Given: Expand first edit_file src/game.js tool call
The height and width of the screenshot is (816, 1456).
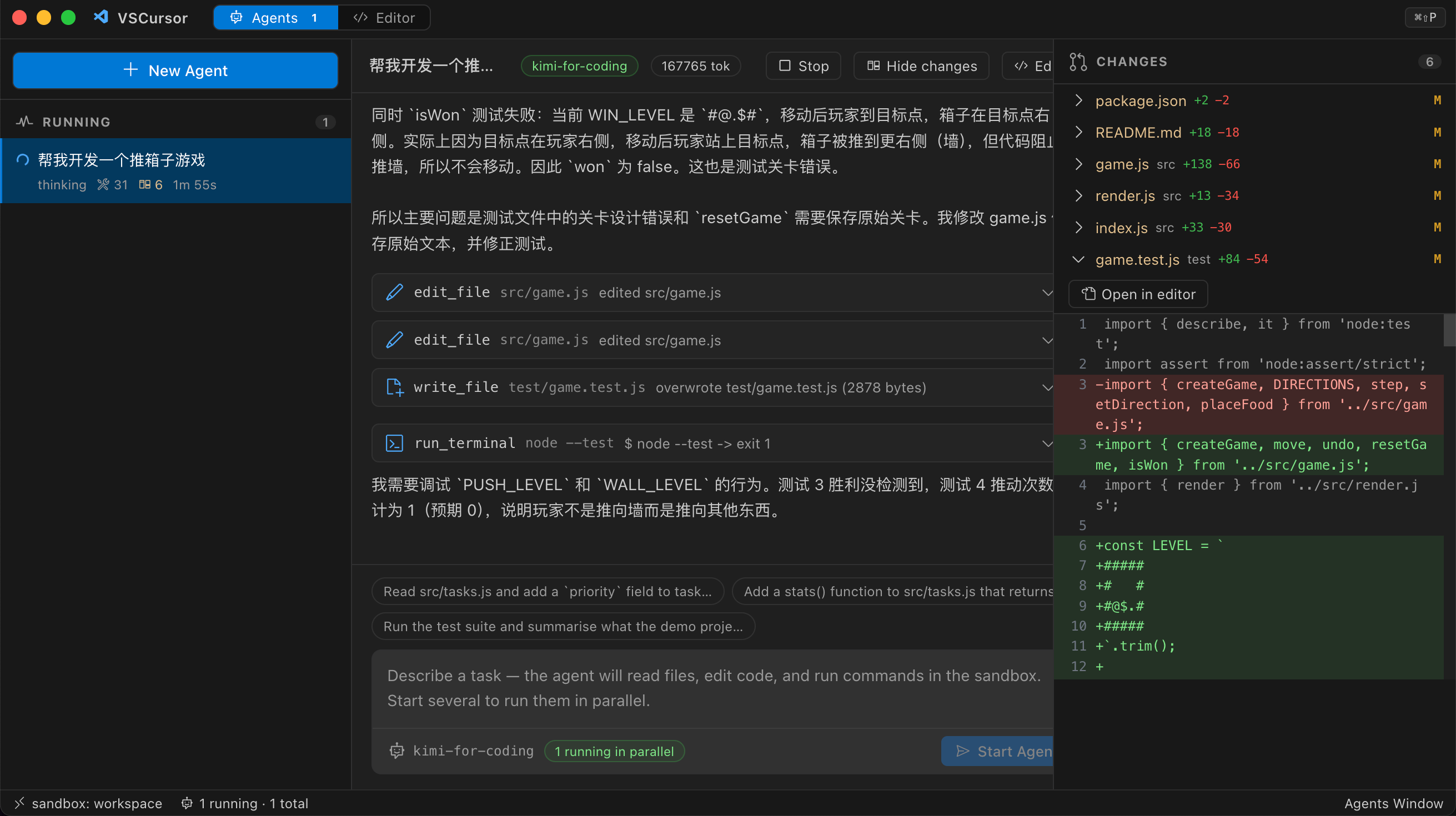Looking at the screenshot, I should pos(1047,292).
